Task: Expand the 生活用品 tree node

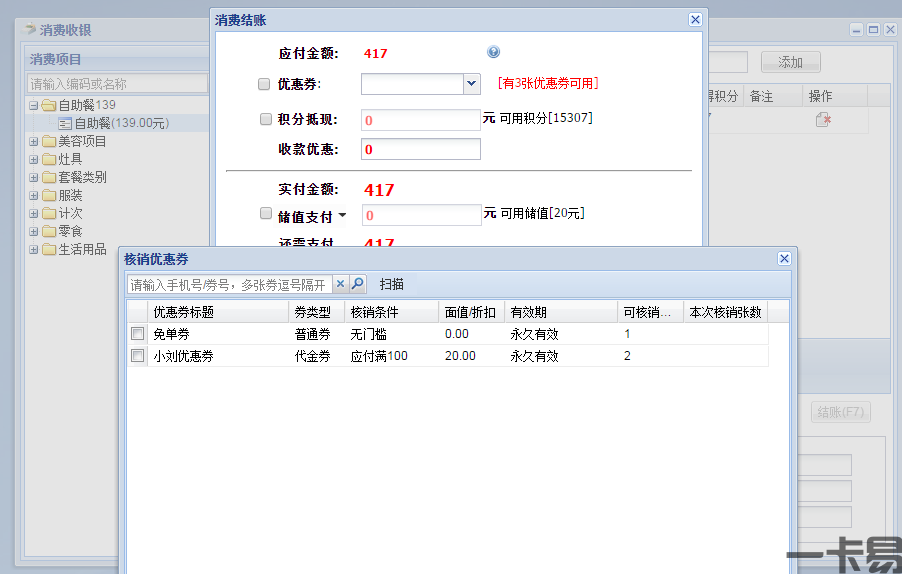Action: coord(33,250)
